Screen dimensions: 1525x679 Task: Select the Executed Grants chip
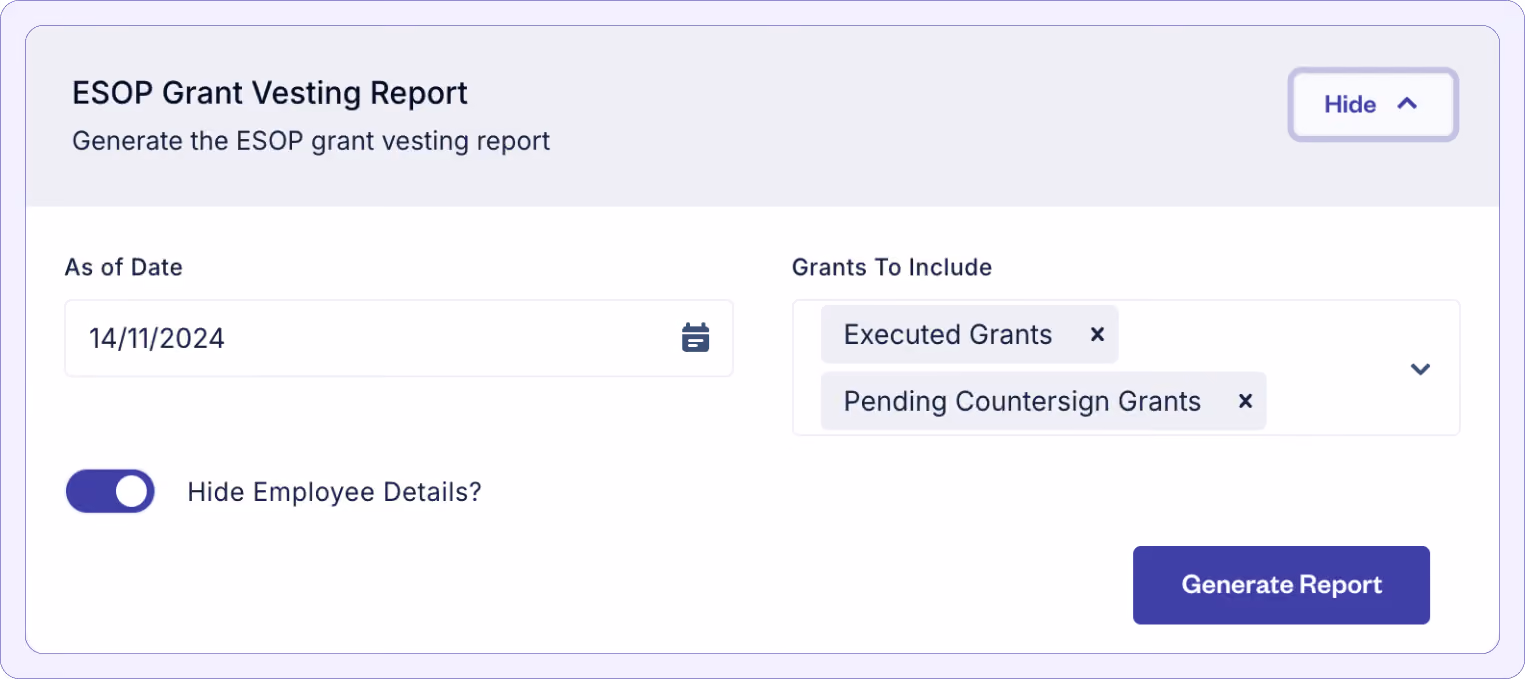[969, 334]
